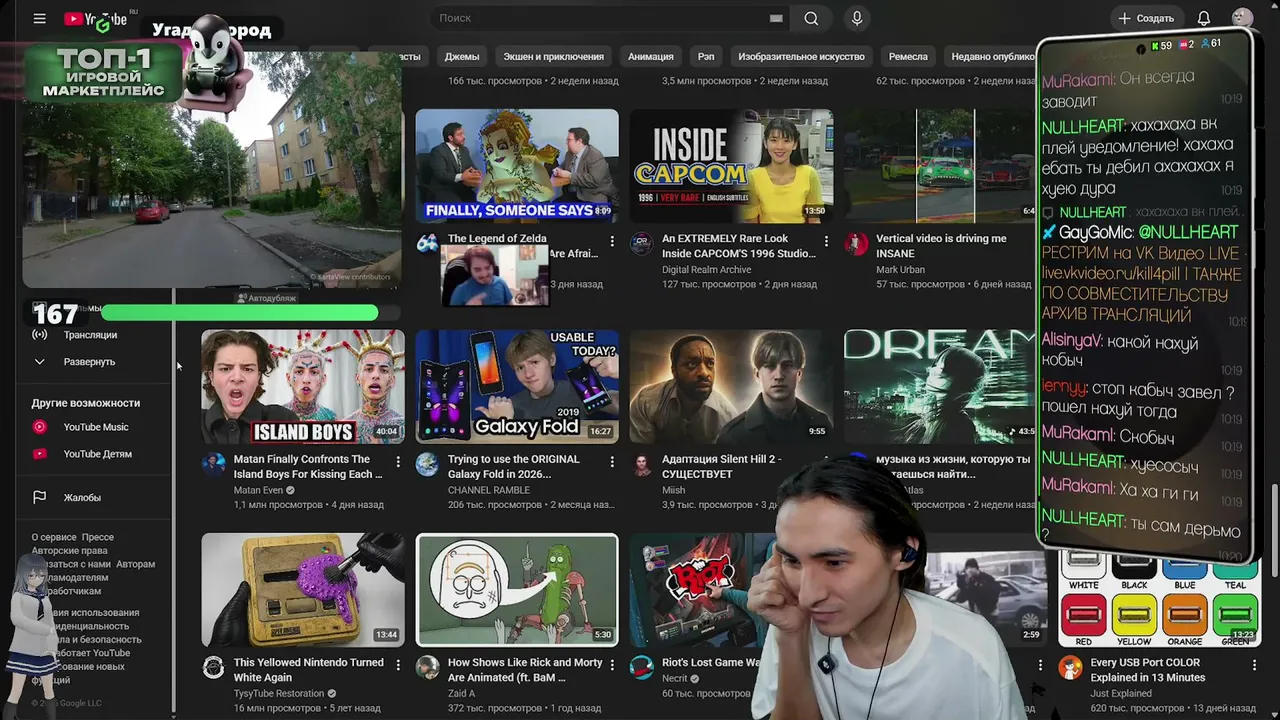
Task: Click the Just Explained channel name
Action: [1121, 693]
